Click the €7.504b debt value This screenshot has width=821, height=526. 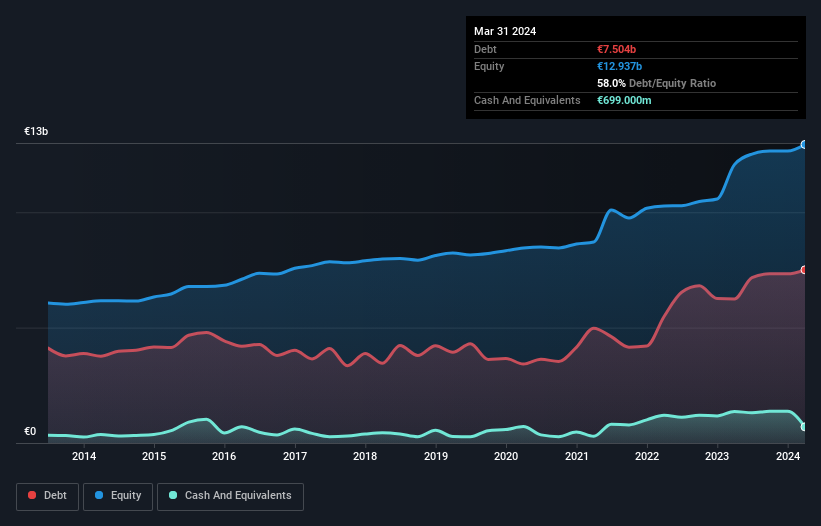[616, 49]
